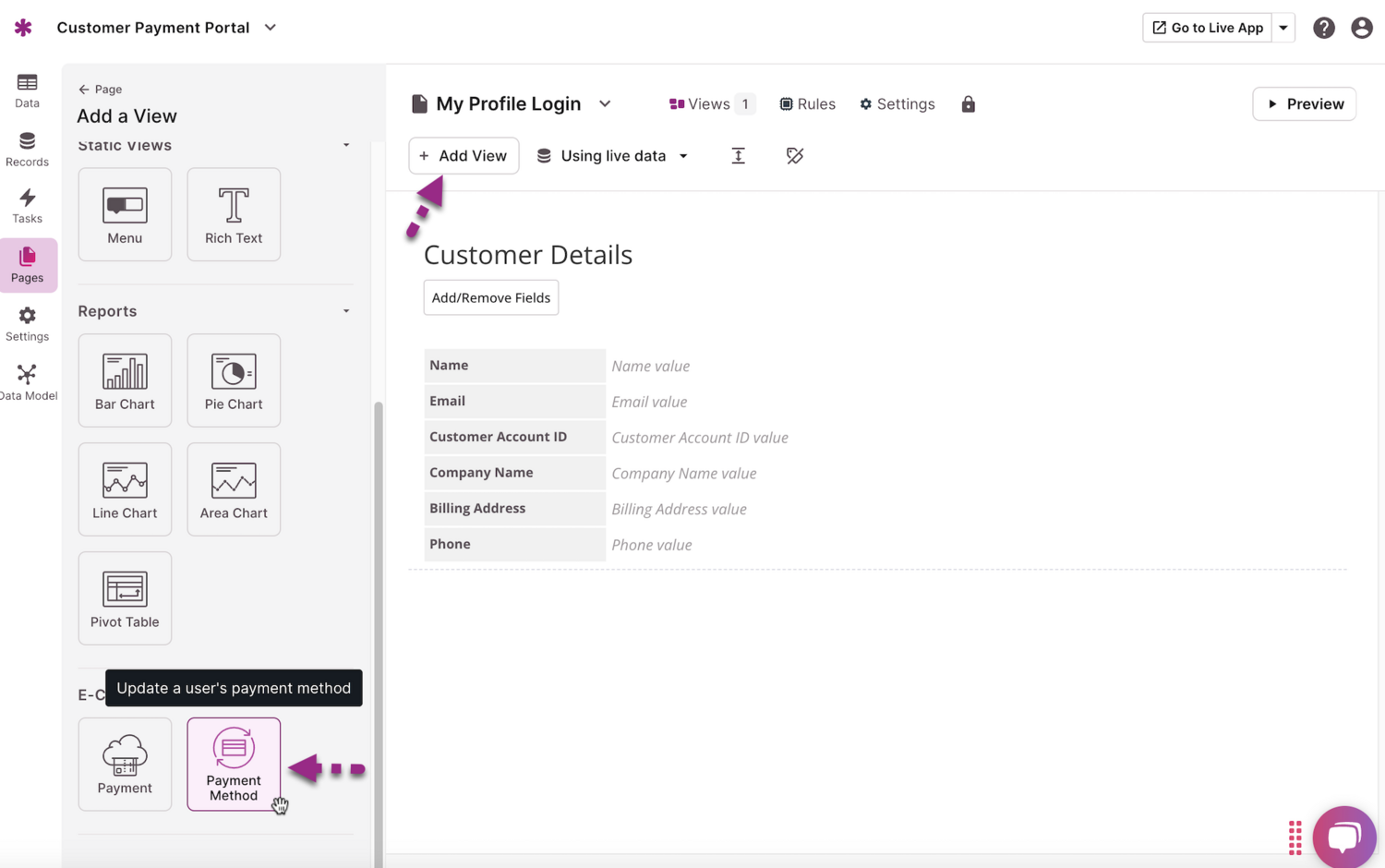Image resolution: width=1385 pixels, height=868 pixels.
Task: Insert a Bar Chart report view
Action: (x=125, y=380)
